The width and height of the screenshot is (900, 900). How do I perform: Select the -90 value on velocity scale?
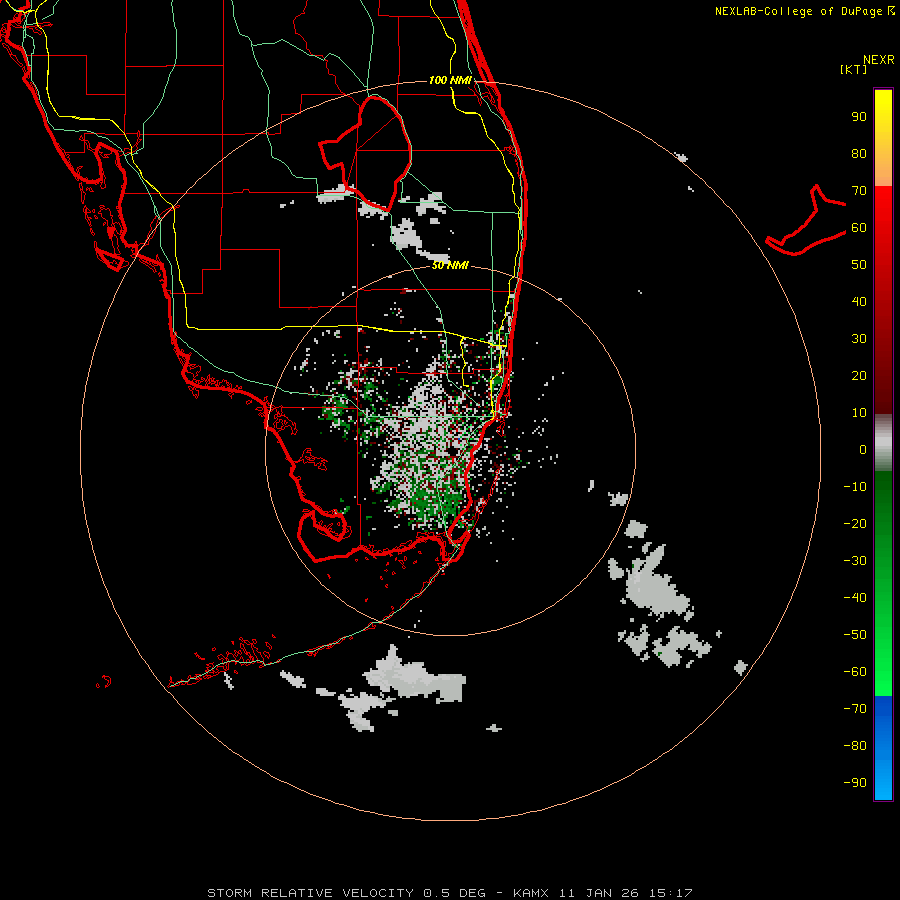[x=855, y=783]
